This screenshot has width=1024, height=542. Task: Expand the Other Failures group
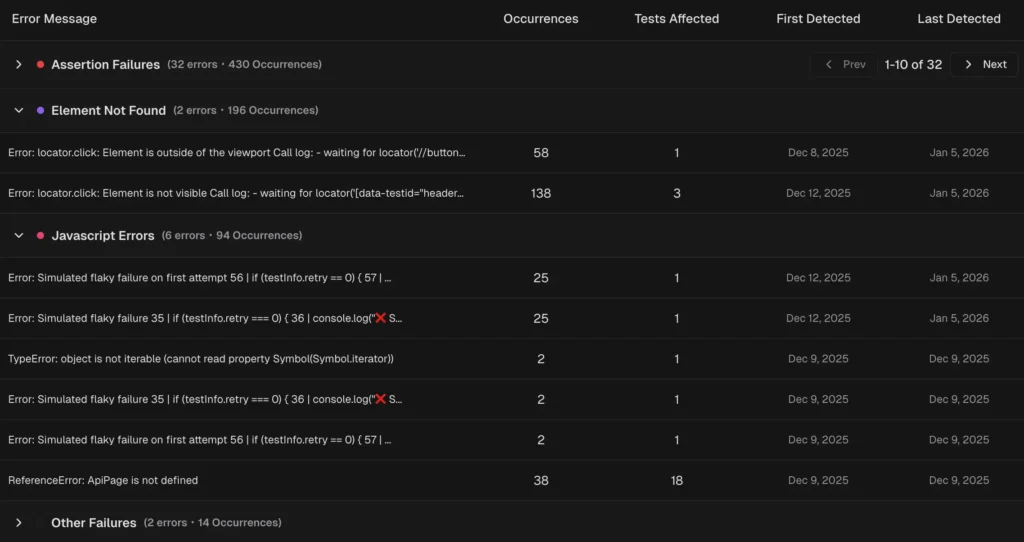click(x=18, y=523)
